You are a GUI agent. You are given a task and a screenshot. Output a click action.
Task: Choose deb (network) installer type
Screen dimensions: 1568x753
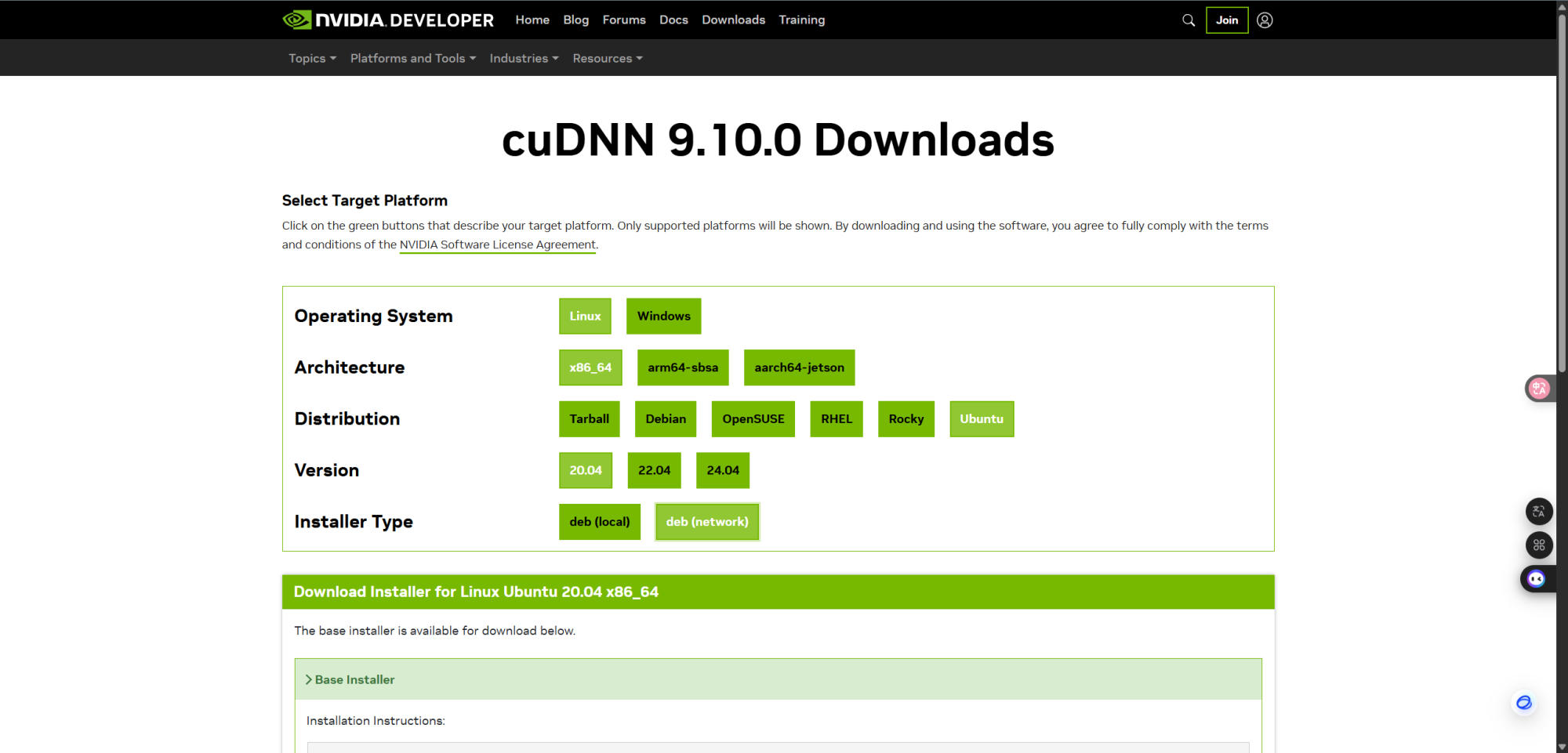click(707, 522)
